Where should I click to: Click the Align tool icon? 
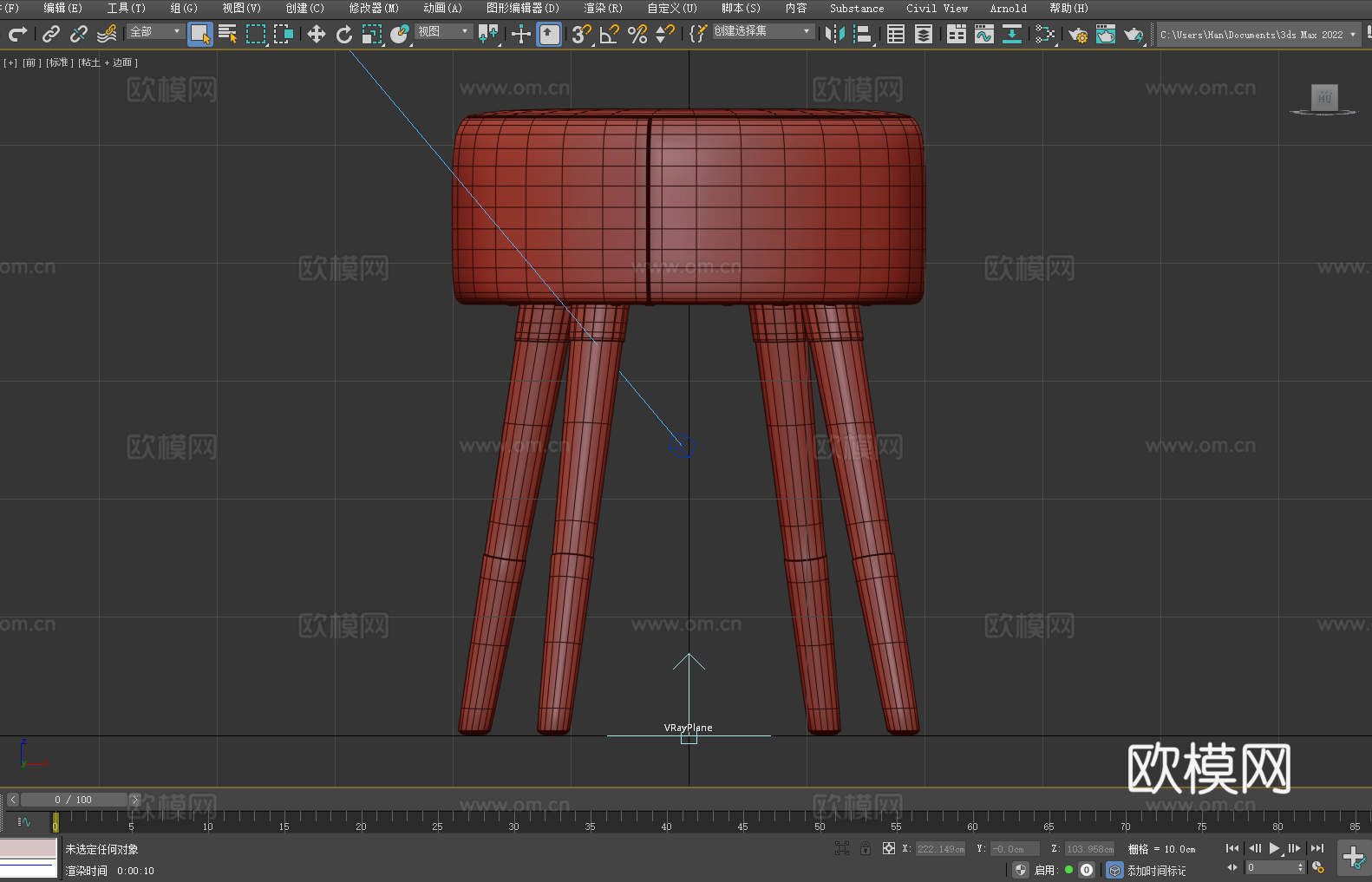tap(863, 34)
